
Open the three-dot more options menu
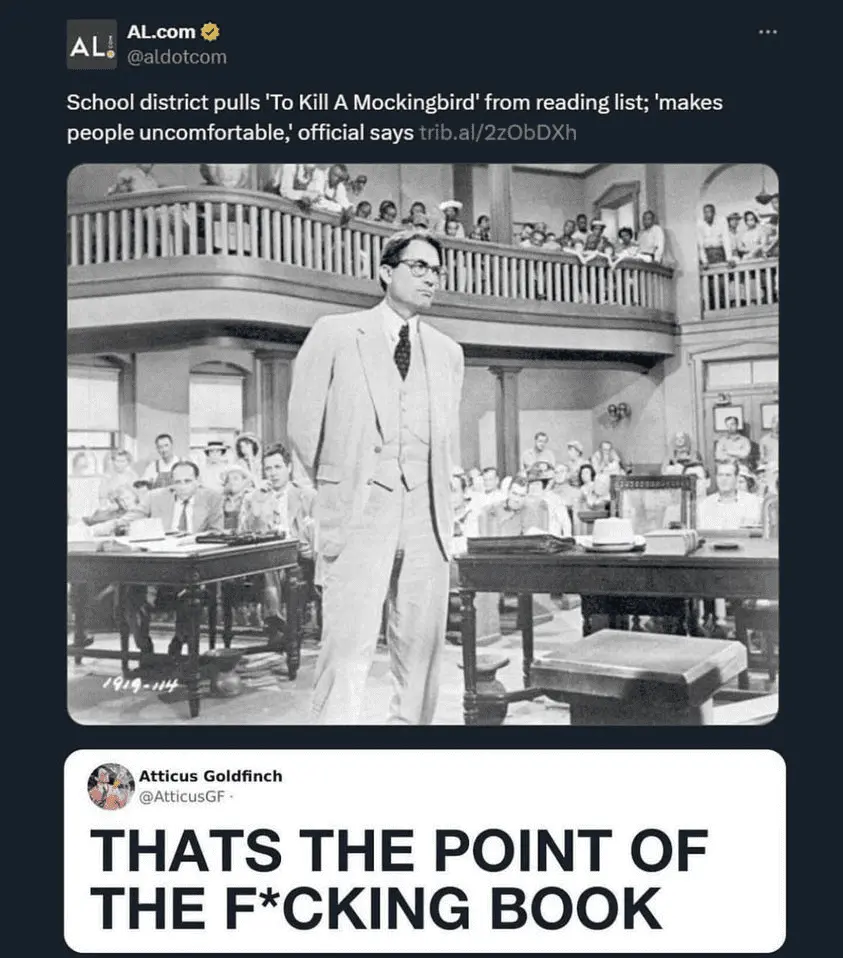click(x=767, y=32)
